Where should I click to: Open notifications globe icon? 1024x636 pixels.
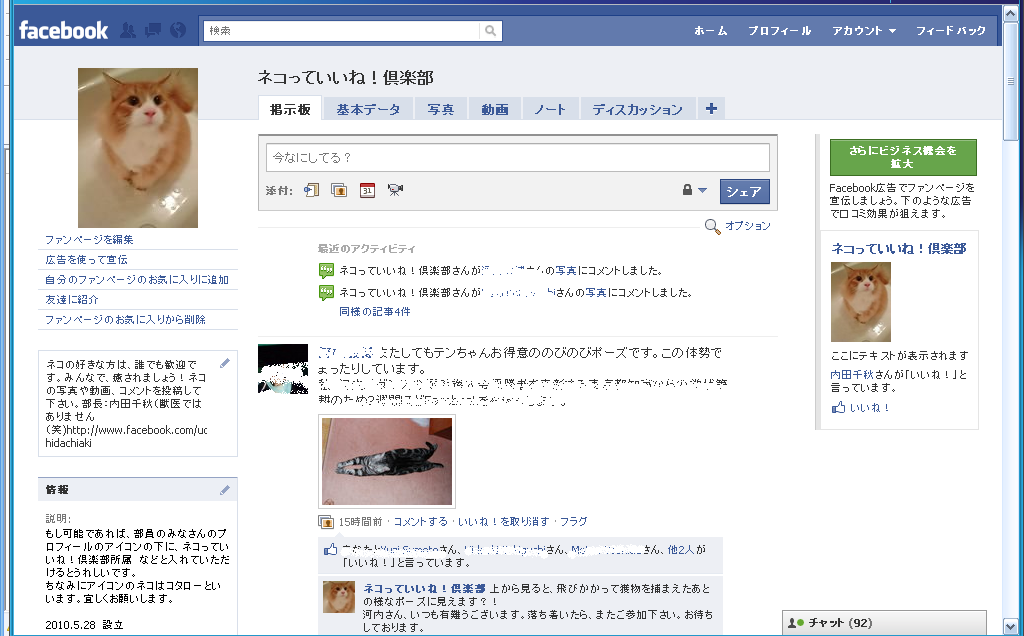pyautogui.click(x=178, y=30)
